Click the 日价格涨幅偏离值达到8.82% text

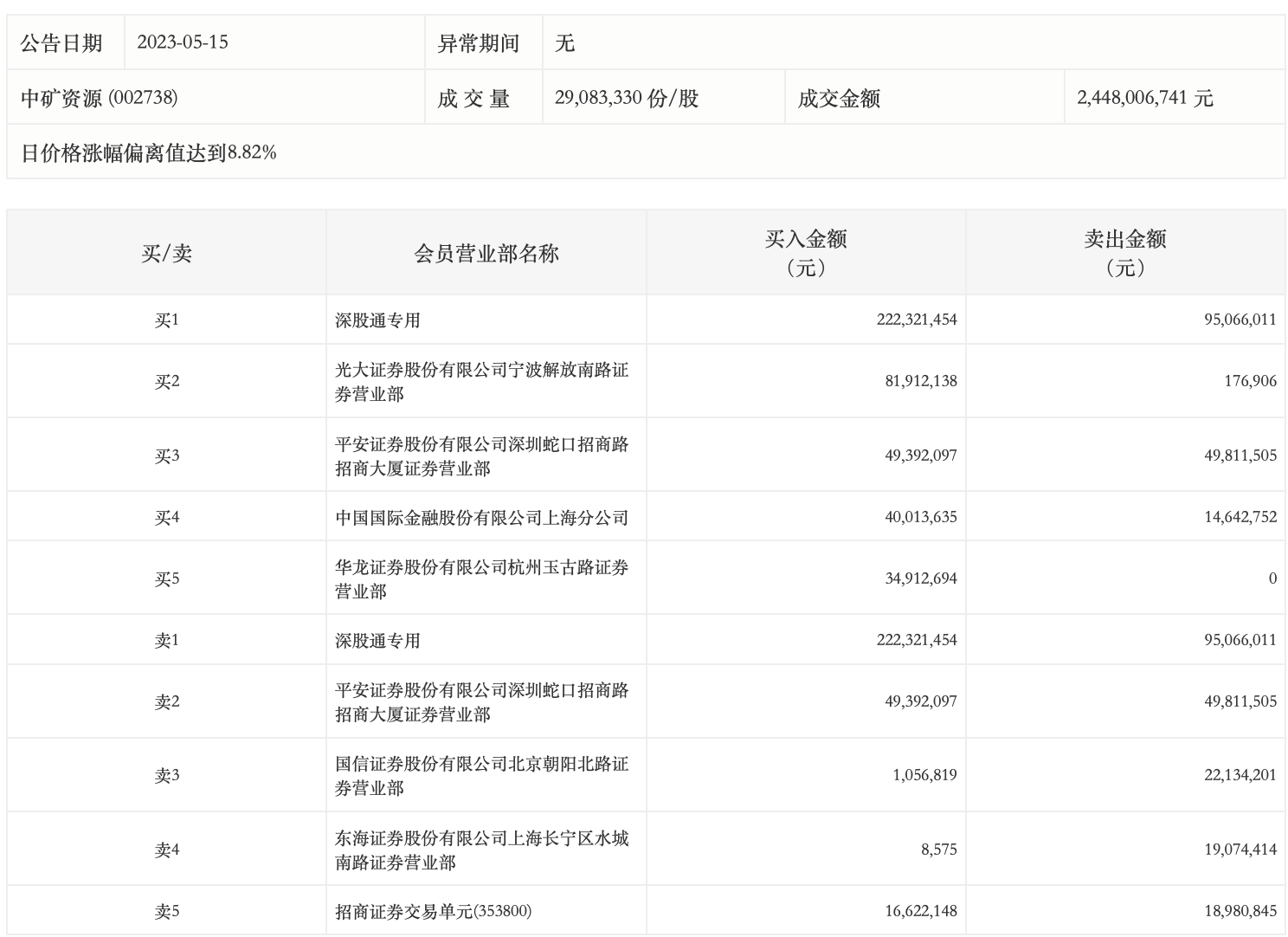[x=149, y=152]
